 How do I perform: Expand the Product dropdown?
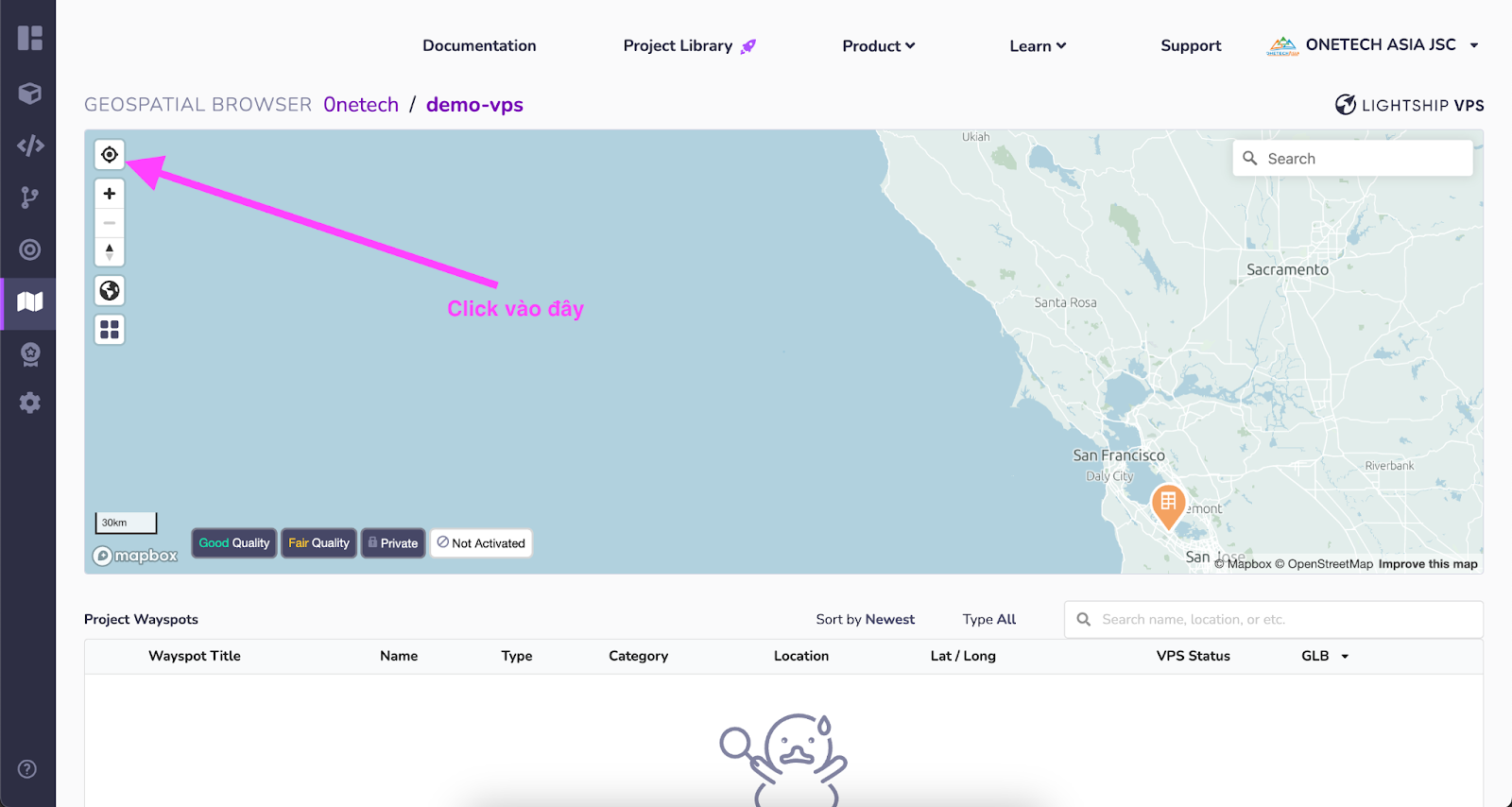pyautogui.click(x=877, y=45)
